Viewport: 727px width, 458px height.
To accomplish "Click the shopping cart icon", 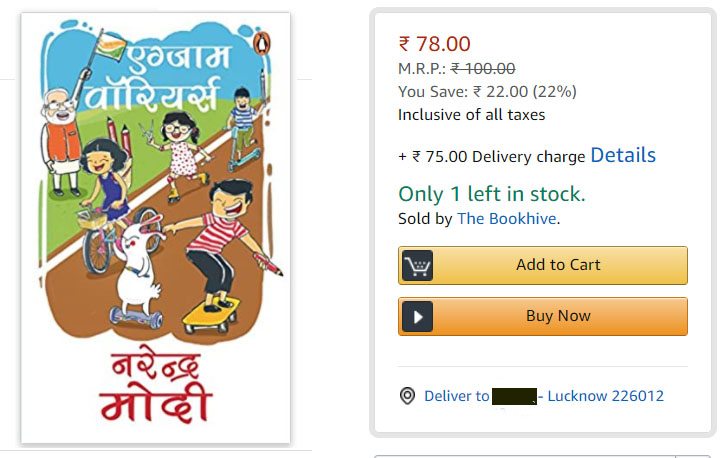I will pos(417,266).
